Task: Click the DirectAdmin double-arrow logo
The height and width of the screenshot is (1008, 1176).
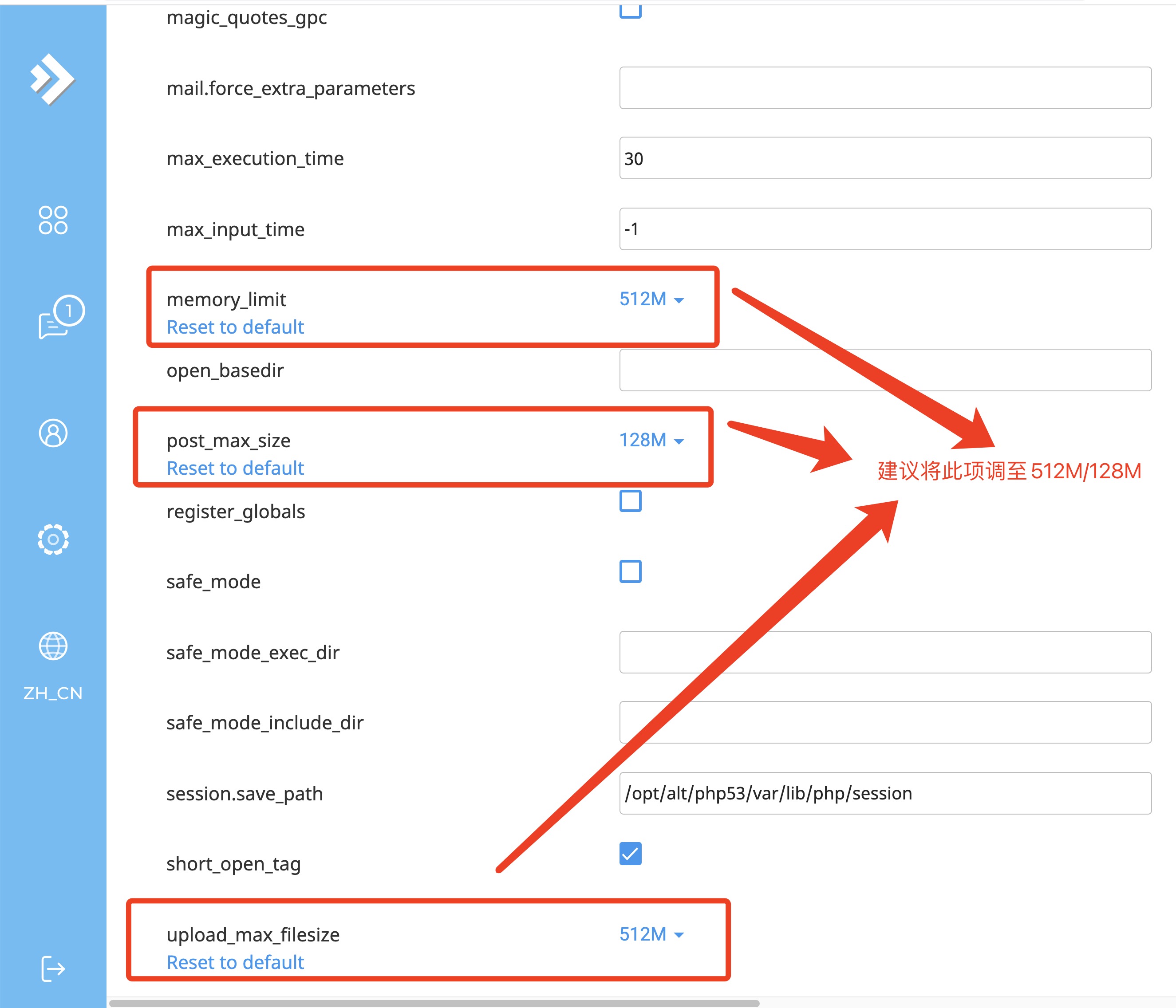Action: click(x=52, y=79)
